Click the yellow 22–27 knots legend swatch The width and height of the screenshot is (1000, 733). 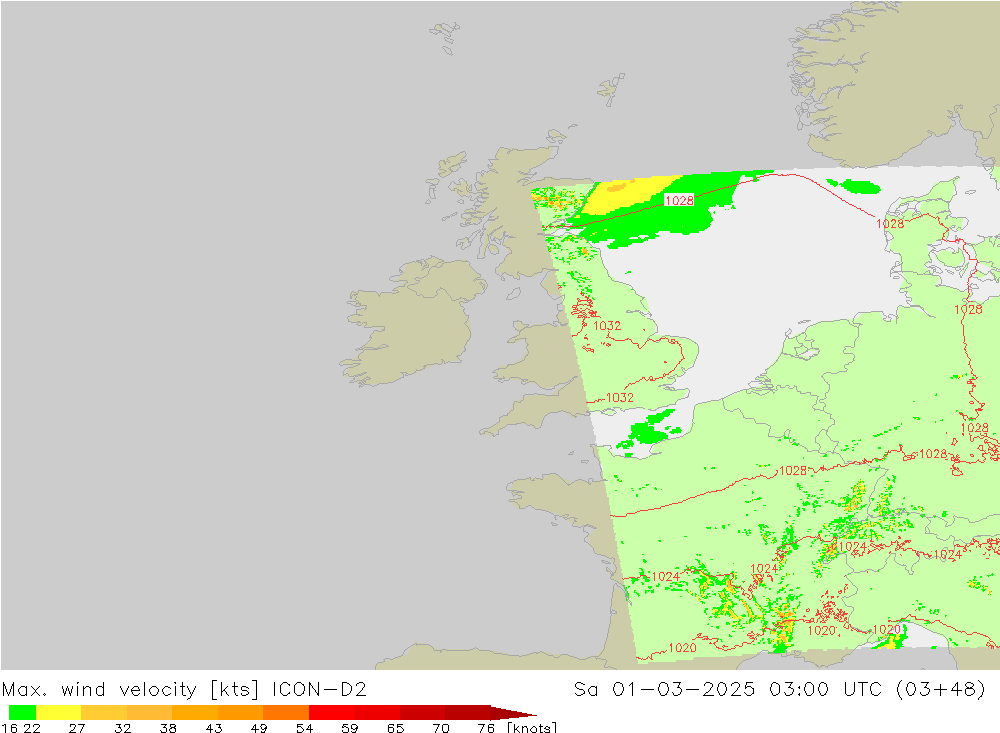point(59,713)
